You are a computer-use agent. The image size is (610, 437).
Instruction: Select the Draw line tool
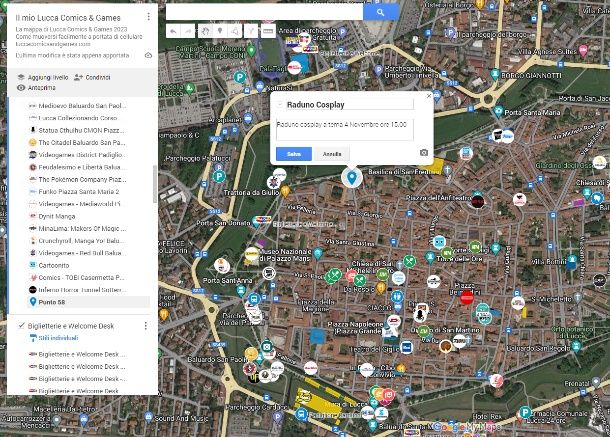tap(235, 31)
